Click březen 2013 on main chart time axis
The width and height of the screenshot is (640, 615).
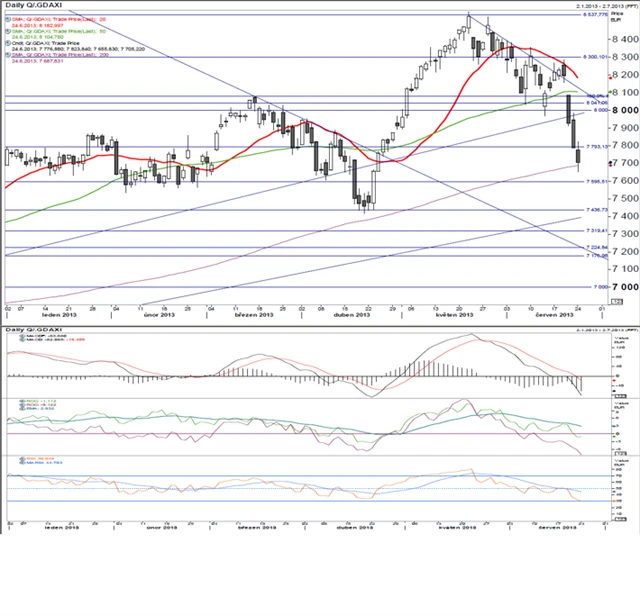point(254,315)
